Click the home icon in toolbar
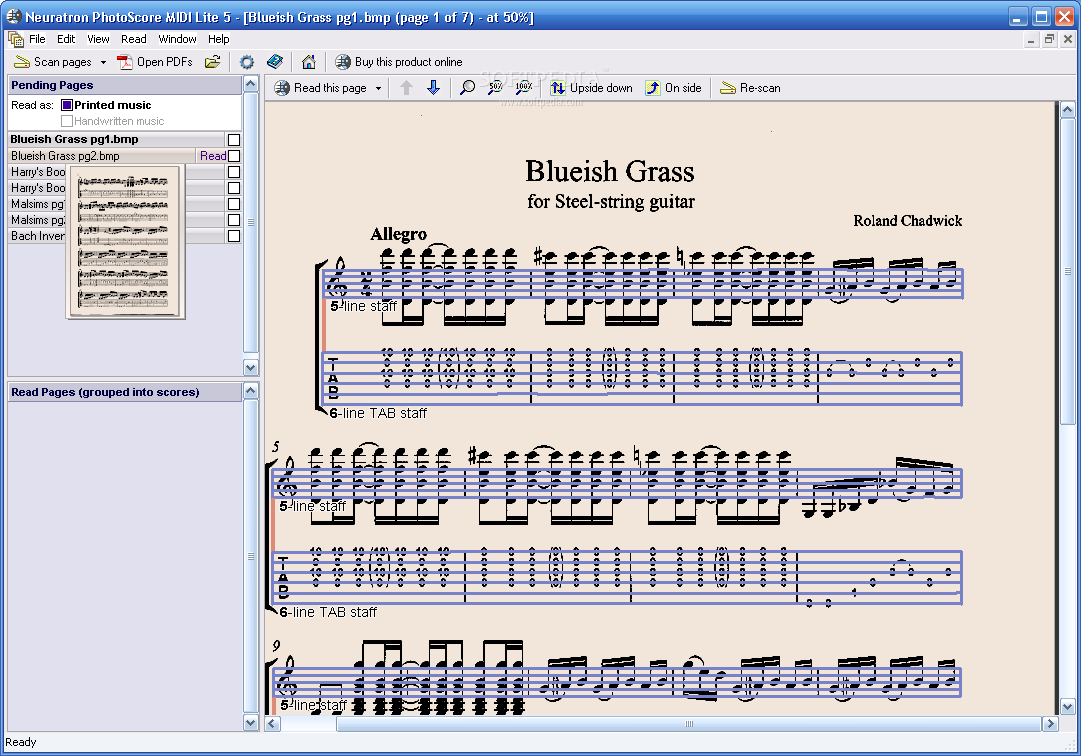1081x756 pixels. [x=309, y=62]
